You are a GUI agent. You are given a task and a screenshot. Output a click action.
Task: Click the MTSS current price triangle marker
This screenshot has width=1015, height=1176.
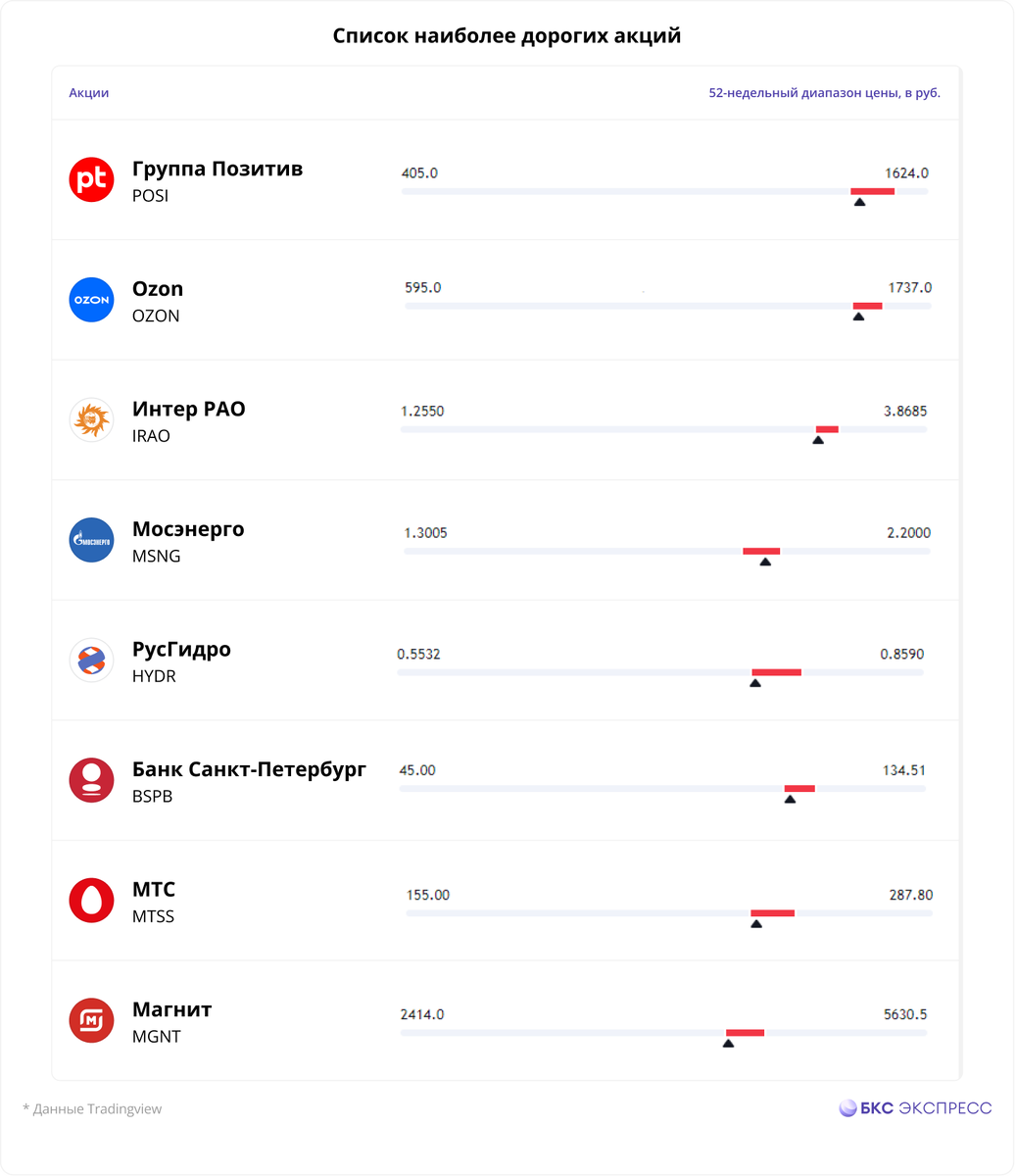(x=756, y=923)
